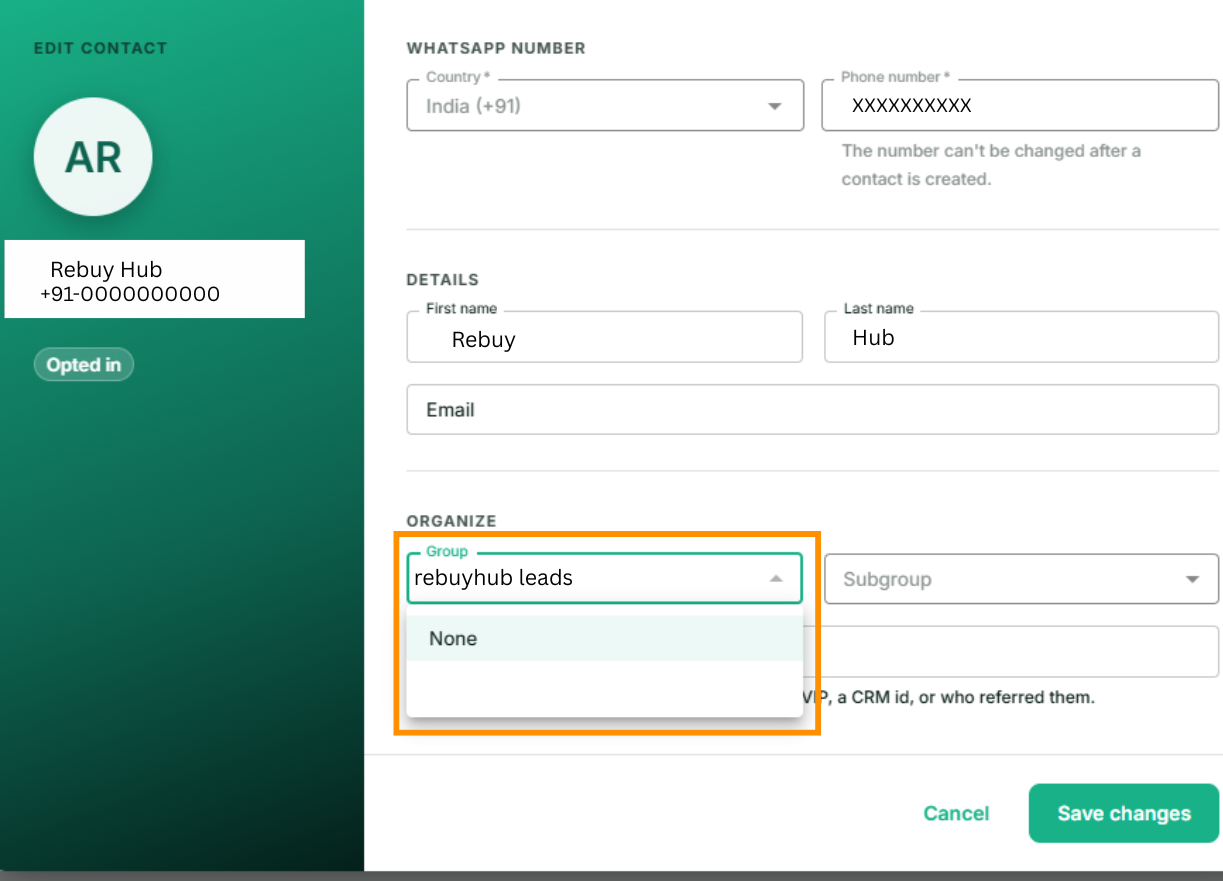The width and height of the screenshot is (1223, 881).
Task: Click the Subgroup dropdown arrow
Action: (x=1192, y=580)
